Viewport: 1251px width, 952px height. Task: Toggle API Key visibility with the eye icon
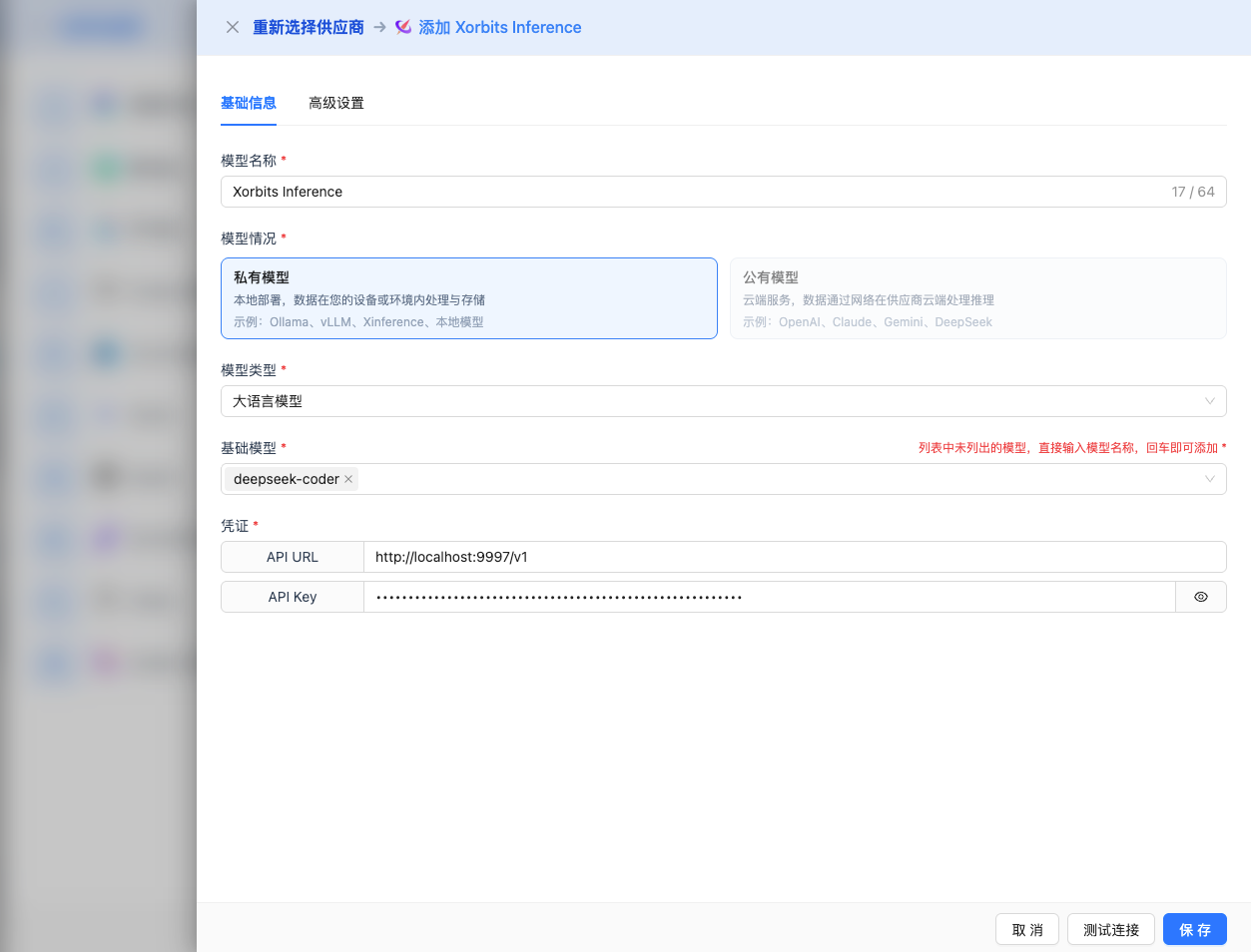[1201, 597]
